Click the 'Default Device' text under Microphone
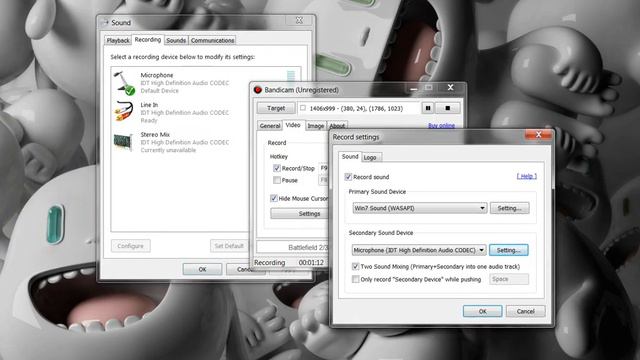This screenshot has height=360, width=640. (160, 91)
